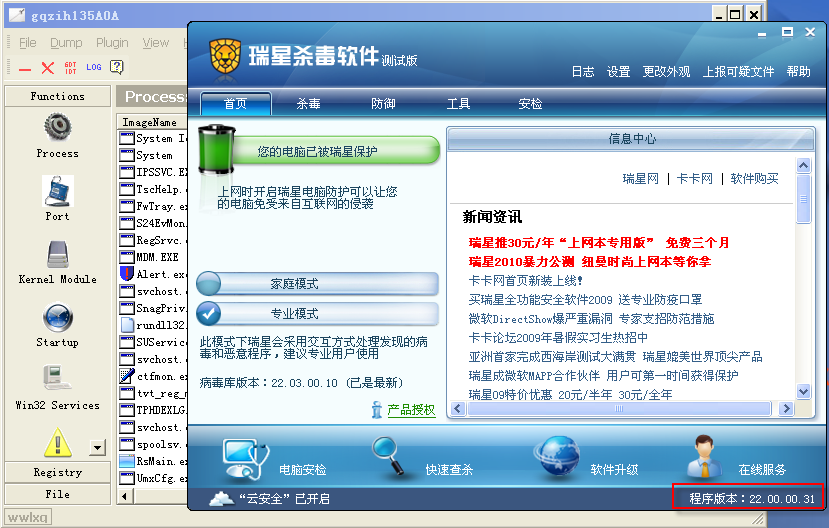Screen dimensions: 829x528
Task: Click the File button in Functions panel
Action: point(58,494)
